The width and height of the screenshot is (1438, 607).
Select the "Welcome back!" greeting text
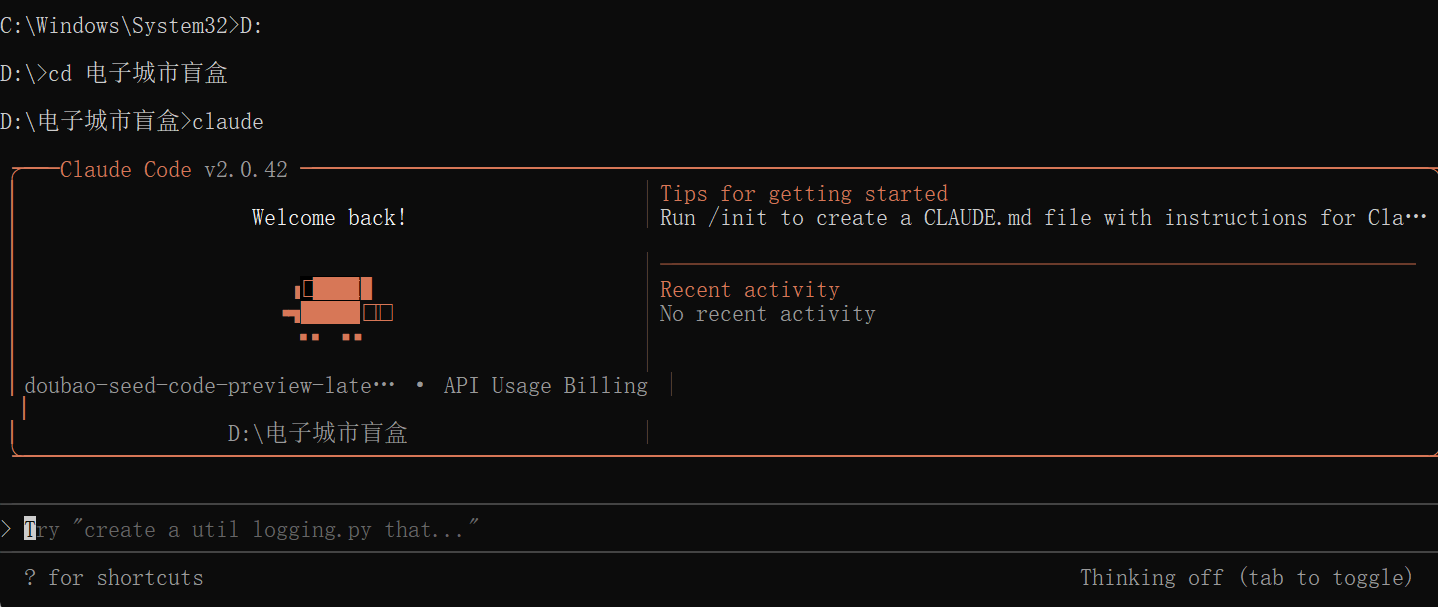[329, 218]
